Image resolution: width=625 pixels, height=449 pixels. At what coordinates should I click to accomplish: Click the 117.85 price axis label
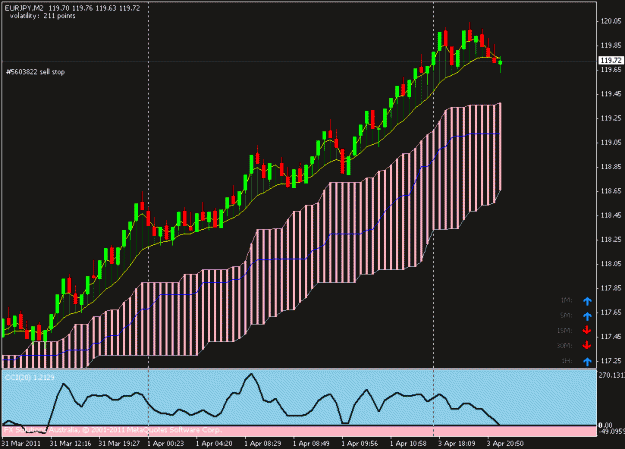611,288
